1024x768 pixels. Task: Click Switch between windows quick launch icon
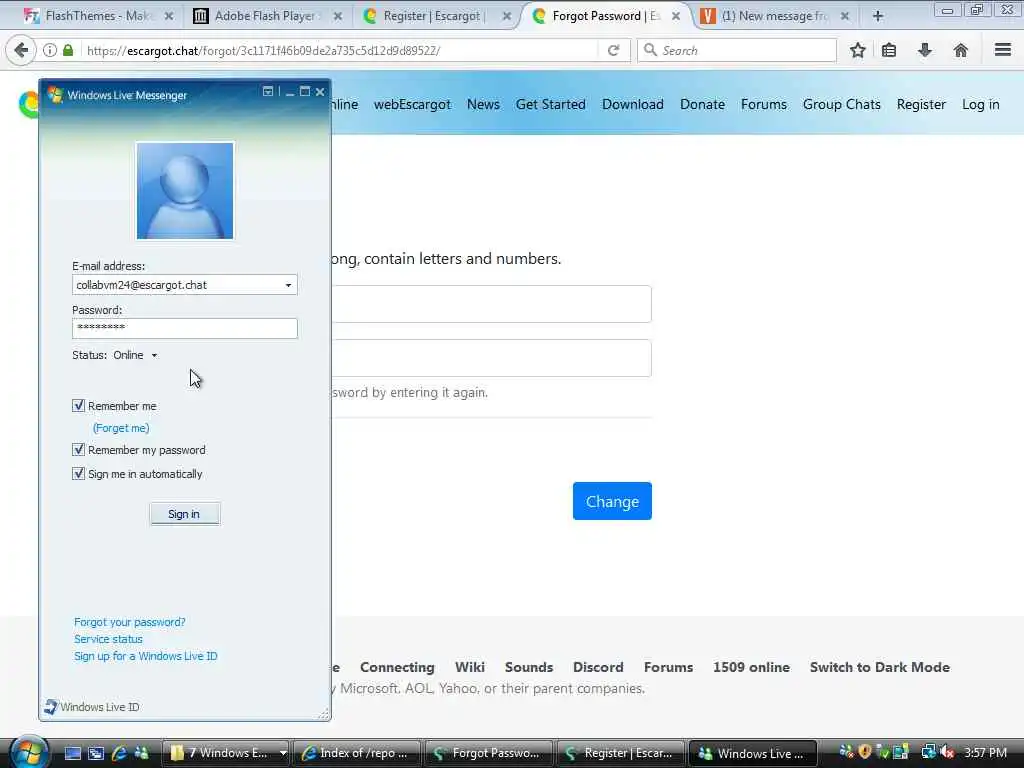(96, 753)
